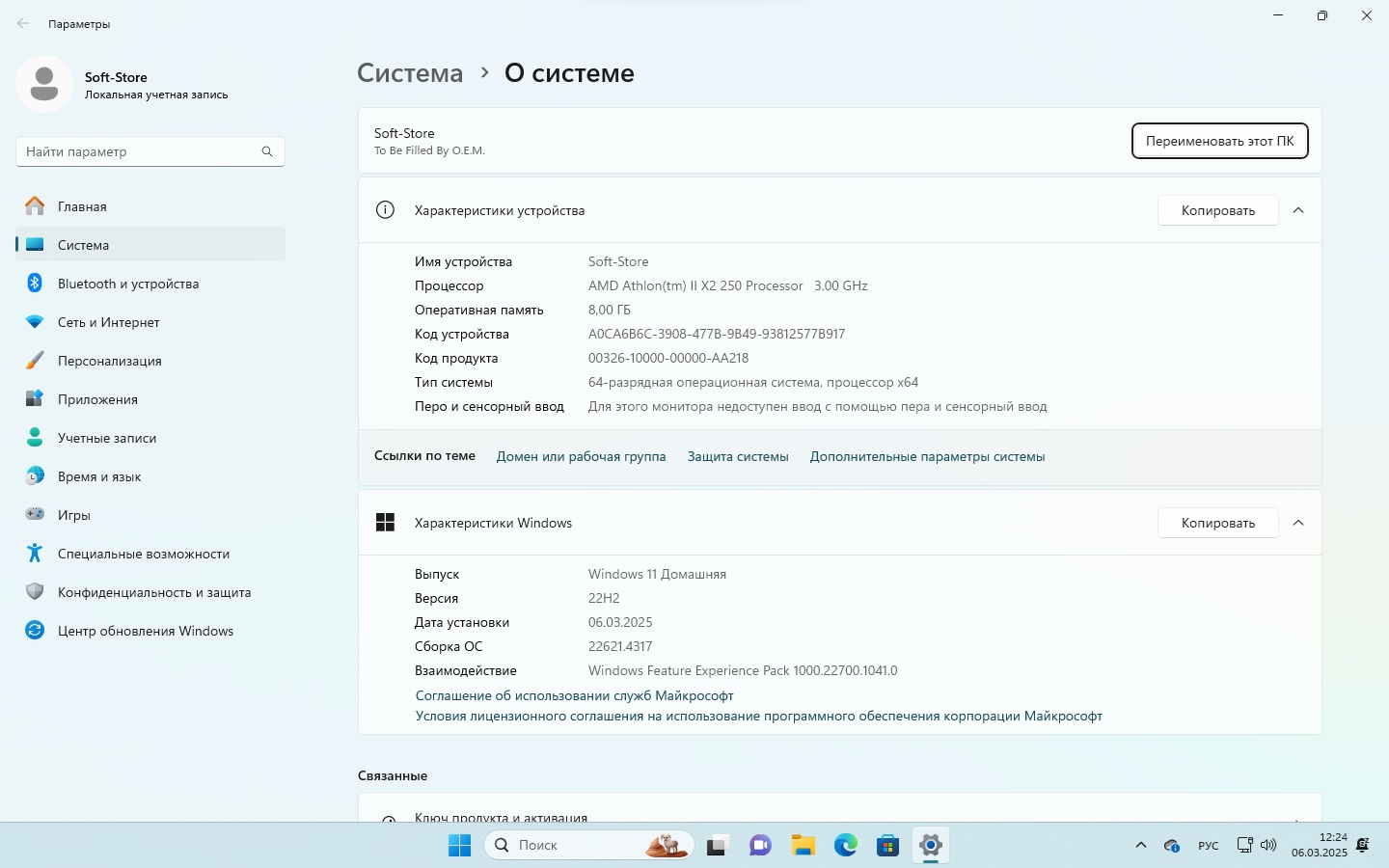Screen dimensions: 1389x868
Task: Click product code 00326-10000-00000-AA218
Action: 668,358
